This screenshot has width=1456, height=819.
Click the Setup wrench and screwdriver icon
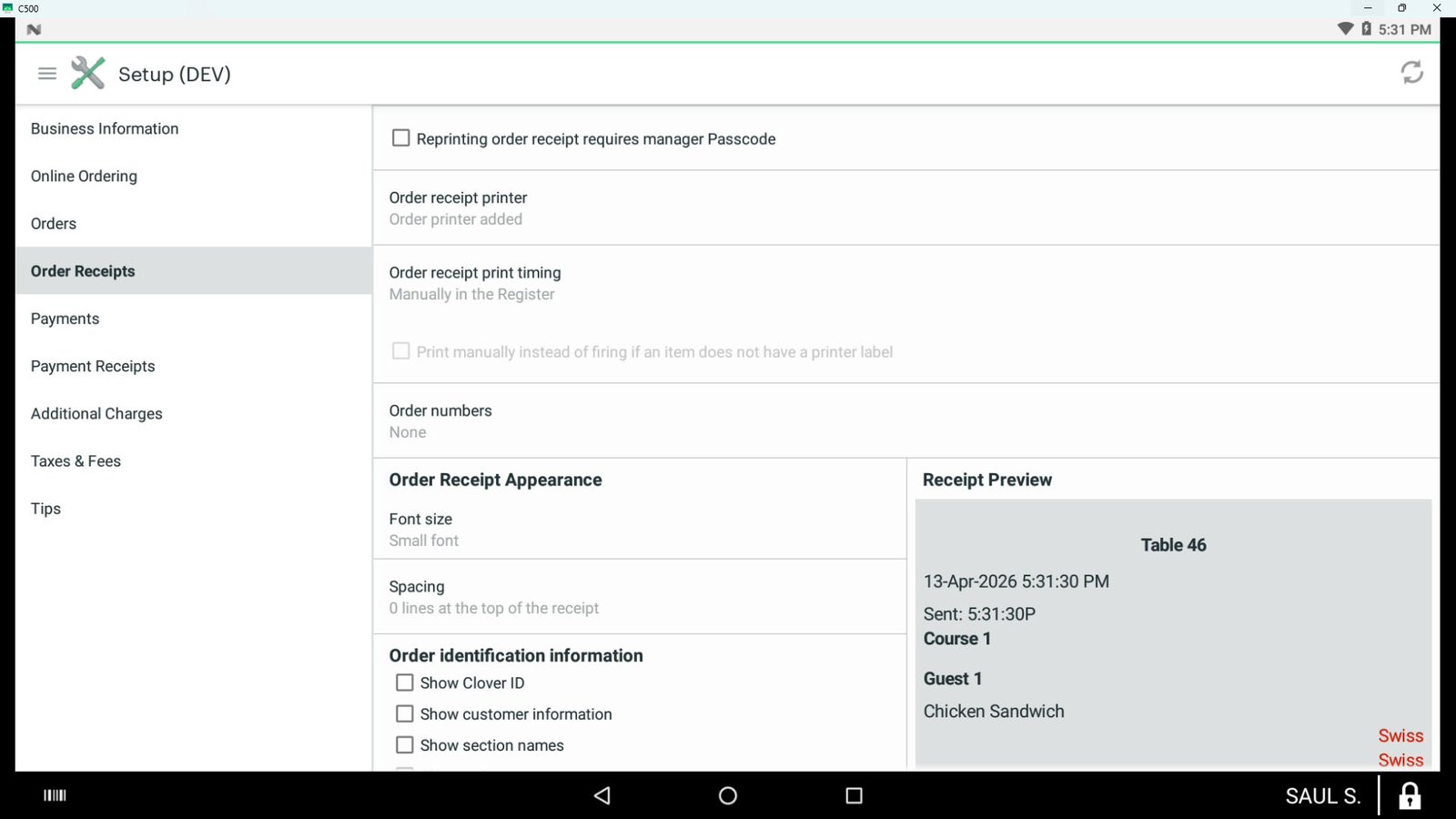[88, 74]
